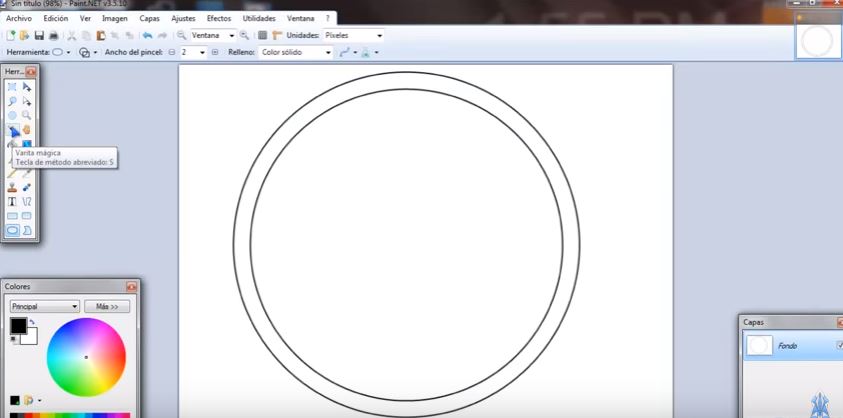843x418 pixels.
Task: Toggle the pixel grid icon
Action: click(x=262, y=35)
